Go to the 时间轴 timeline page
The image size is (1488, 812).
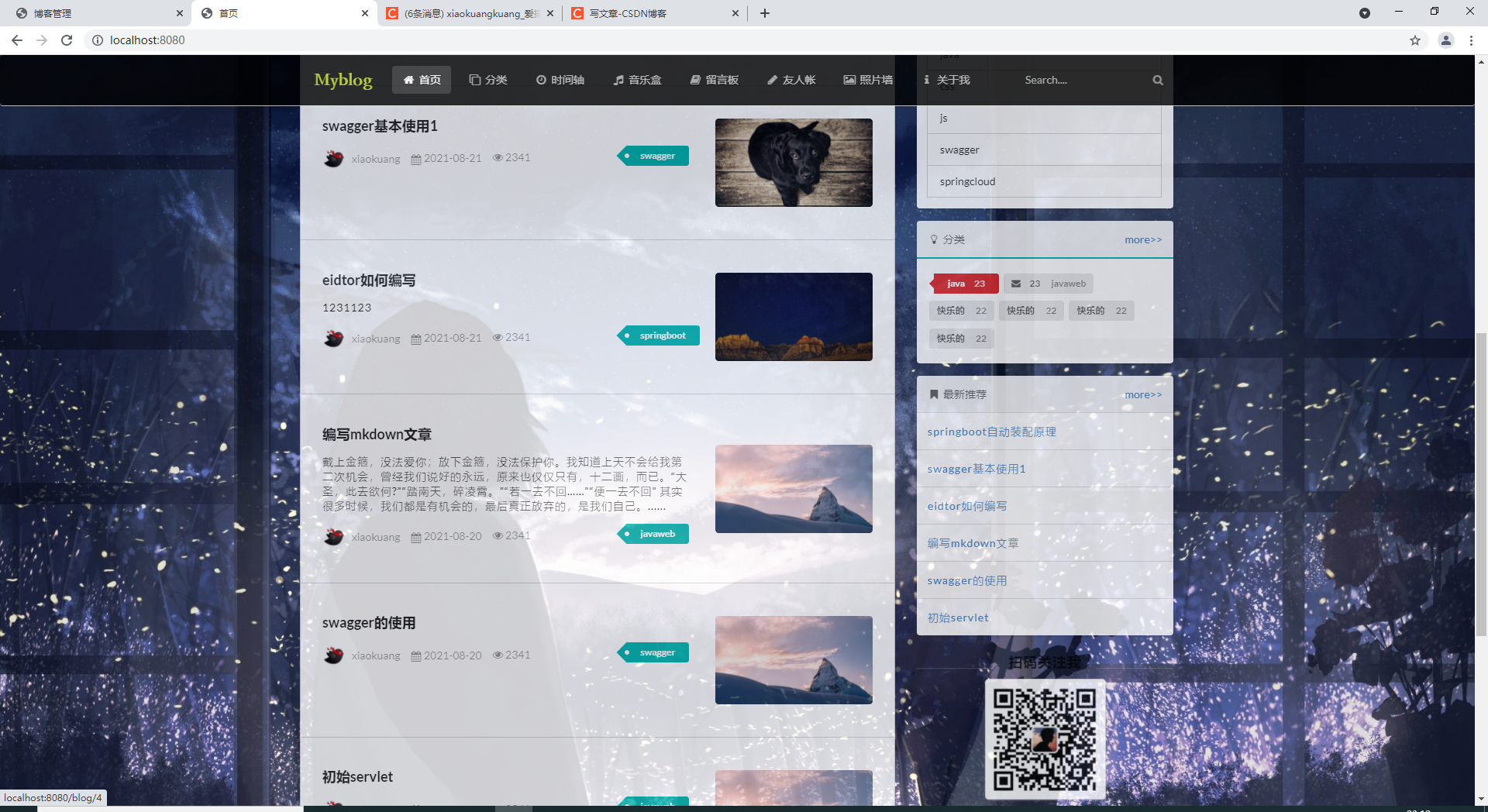pos(560,80)
